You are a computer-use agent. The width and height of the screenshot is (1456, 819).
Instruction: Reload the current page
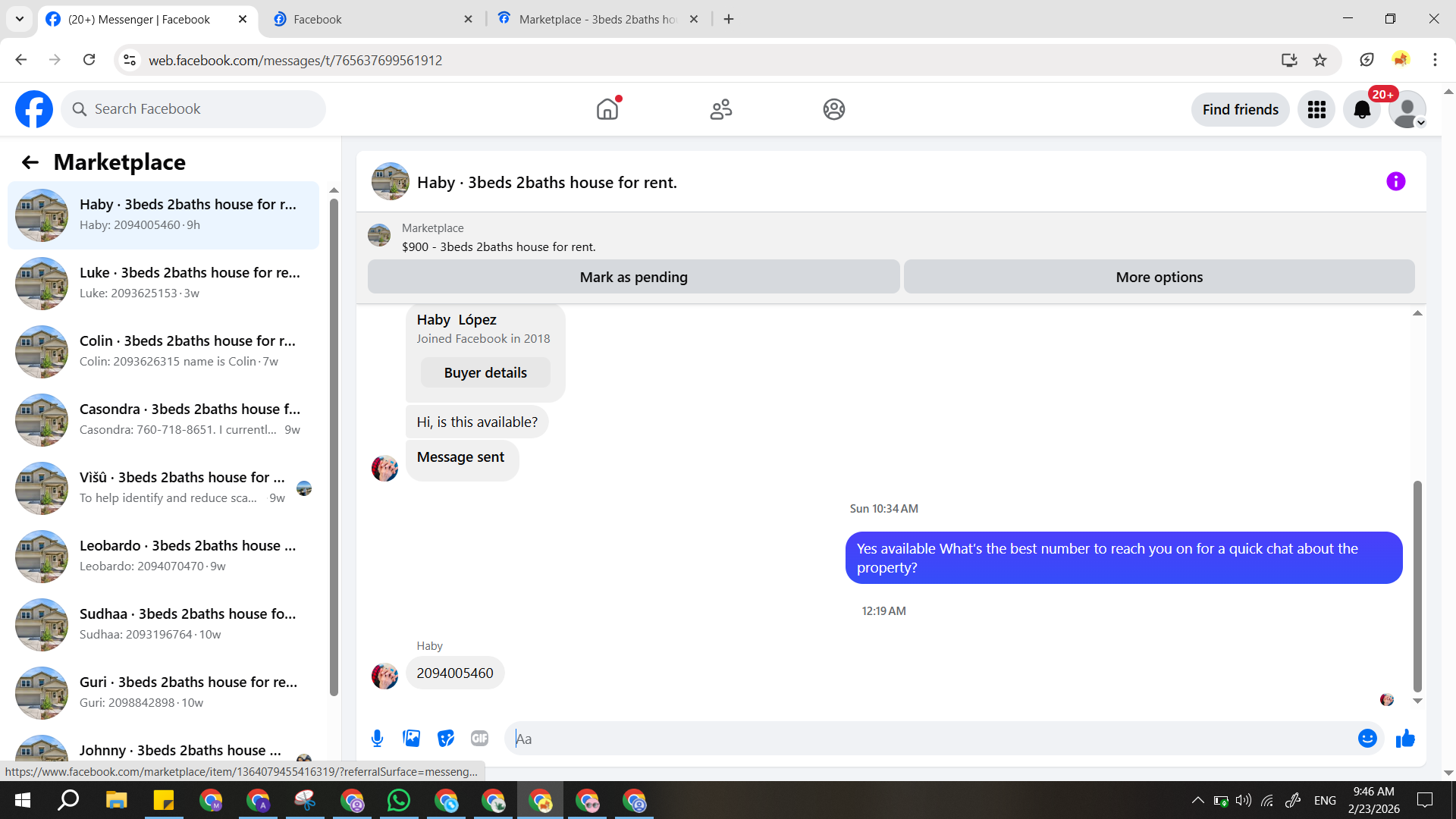[x=89, y=60]
